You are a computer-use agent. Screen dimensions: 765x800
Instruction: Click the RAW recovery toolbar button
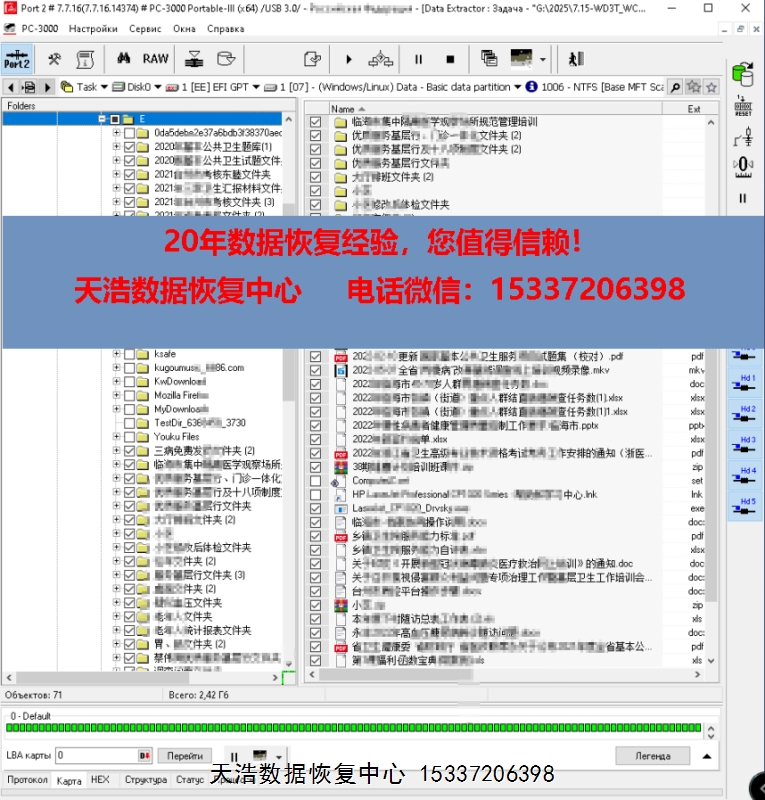point(156,59)
